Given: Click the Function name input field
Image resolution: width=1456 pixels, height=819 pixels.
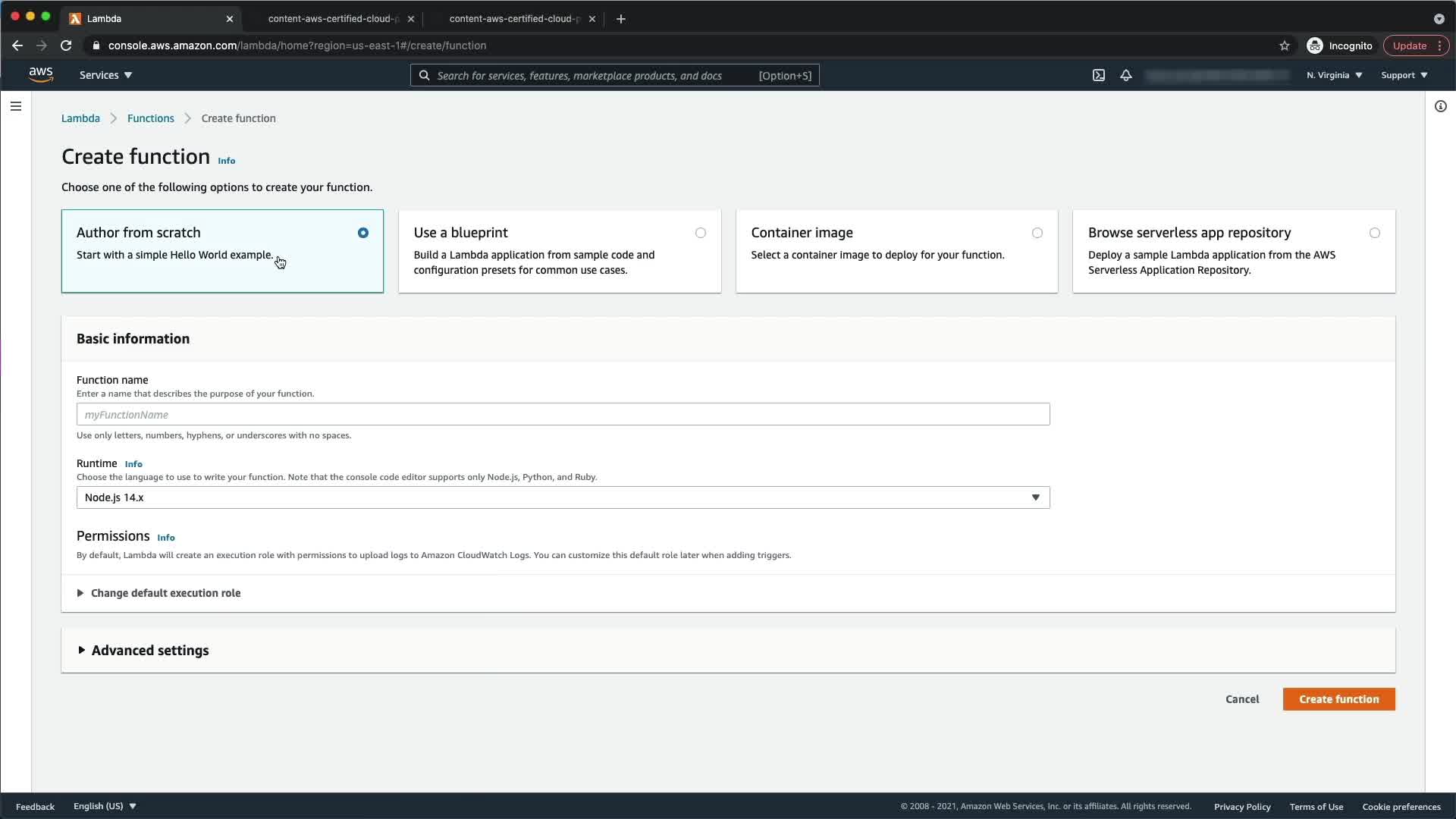Looking at the screenshot, I should click(563, 415).
